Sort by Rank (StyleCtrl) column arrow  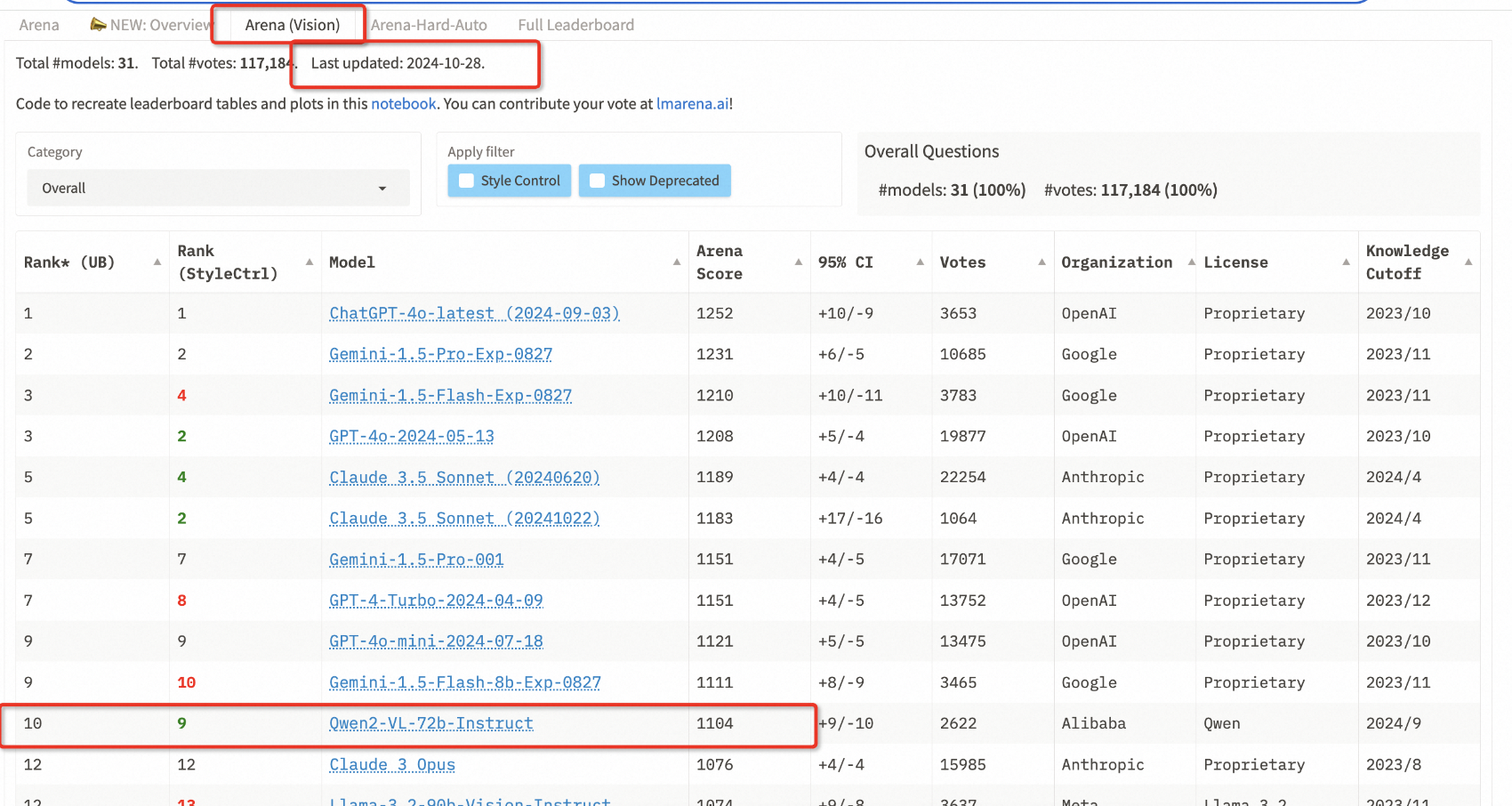point(310,262)
